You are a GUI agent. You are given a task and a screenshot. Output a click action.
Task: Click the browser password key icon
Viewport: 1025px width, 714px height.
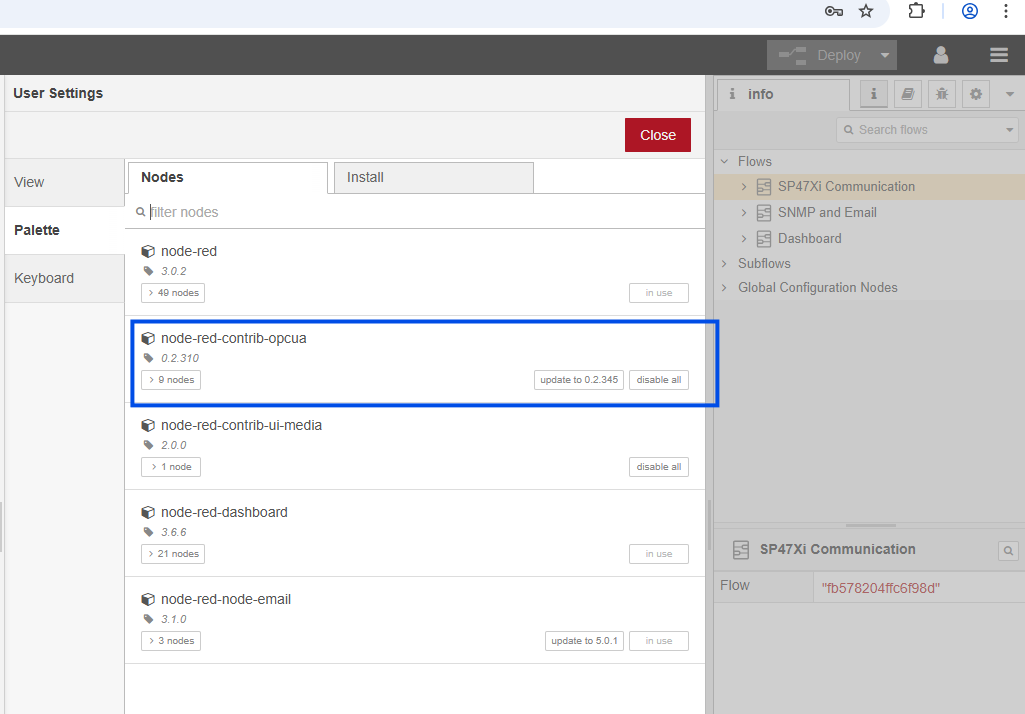coord(833,11)
